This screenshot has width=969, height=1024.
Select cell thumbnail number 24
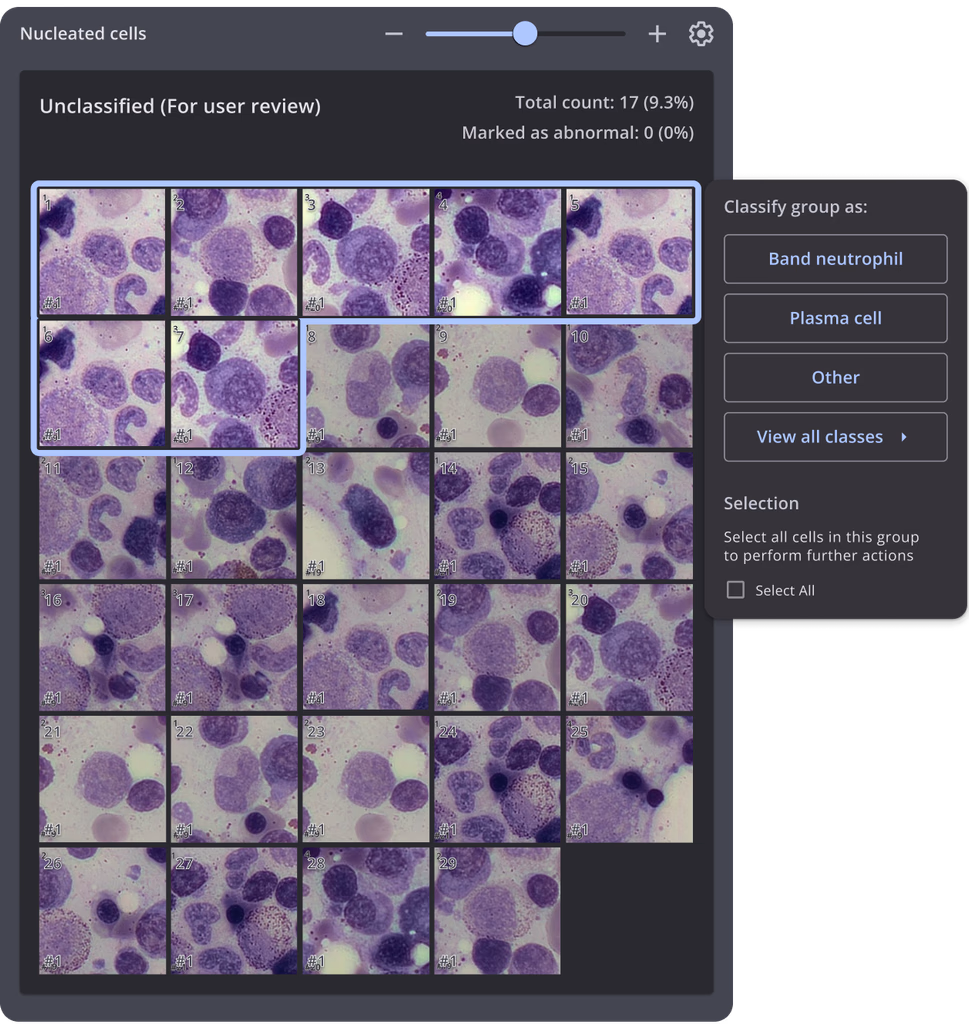coord(498,780)
